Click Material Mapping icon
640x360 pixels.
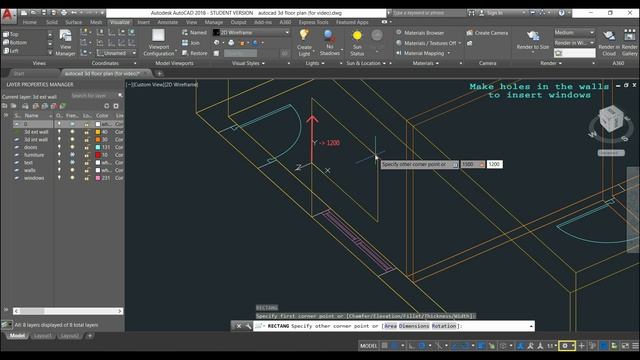(399, 53)
